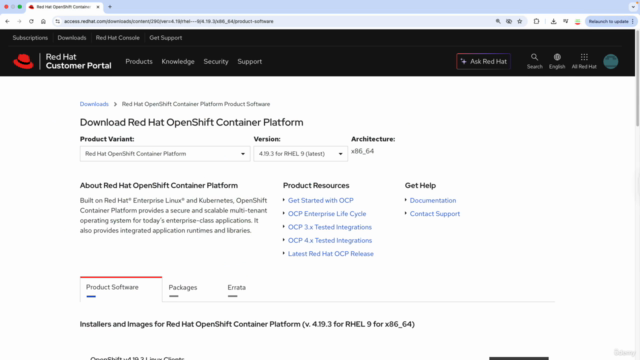Click Relaunch to update button
Viewport: 640px width, 360px height.
point(611,21)
